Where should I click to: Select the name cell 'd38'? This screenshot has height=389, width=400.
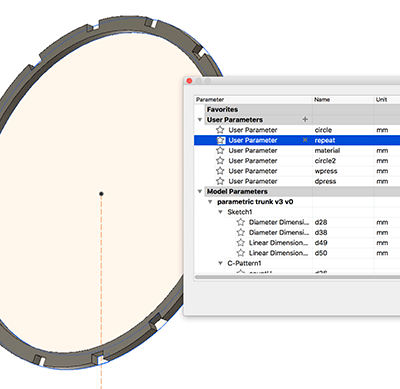point(321,233)
